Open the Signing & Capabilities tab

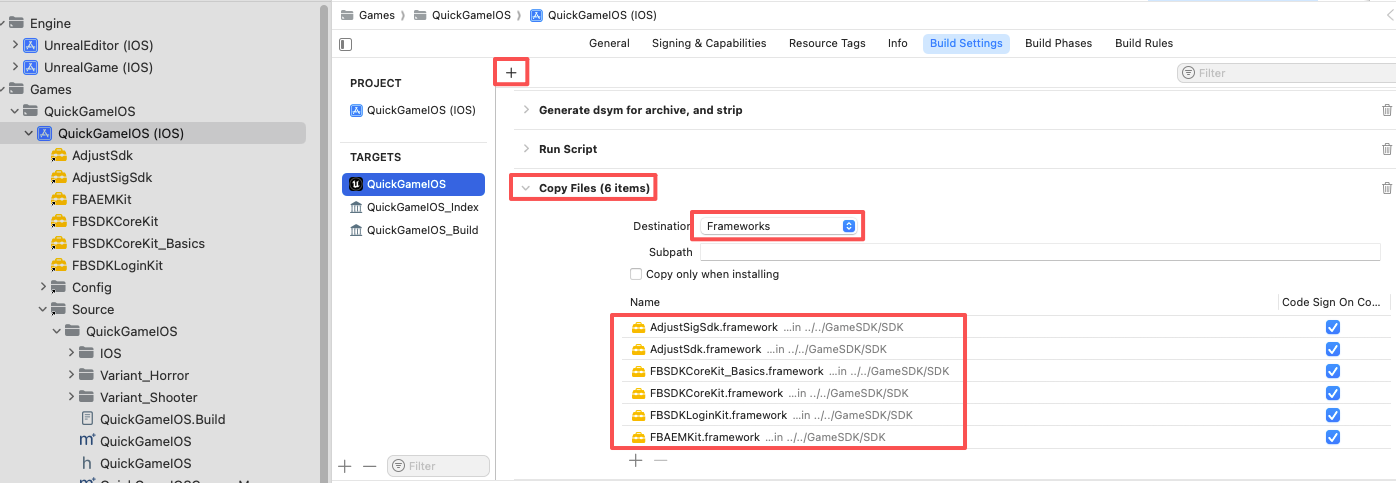coord(708,44)
